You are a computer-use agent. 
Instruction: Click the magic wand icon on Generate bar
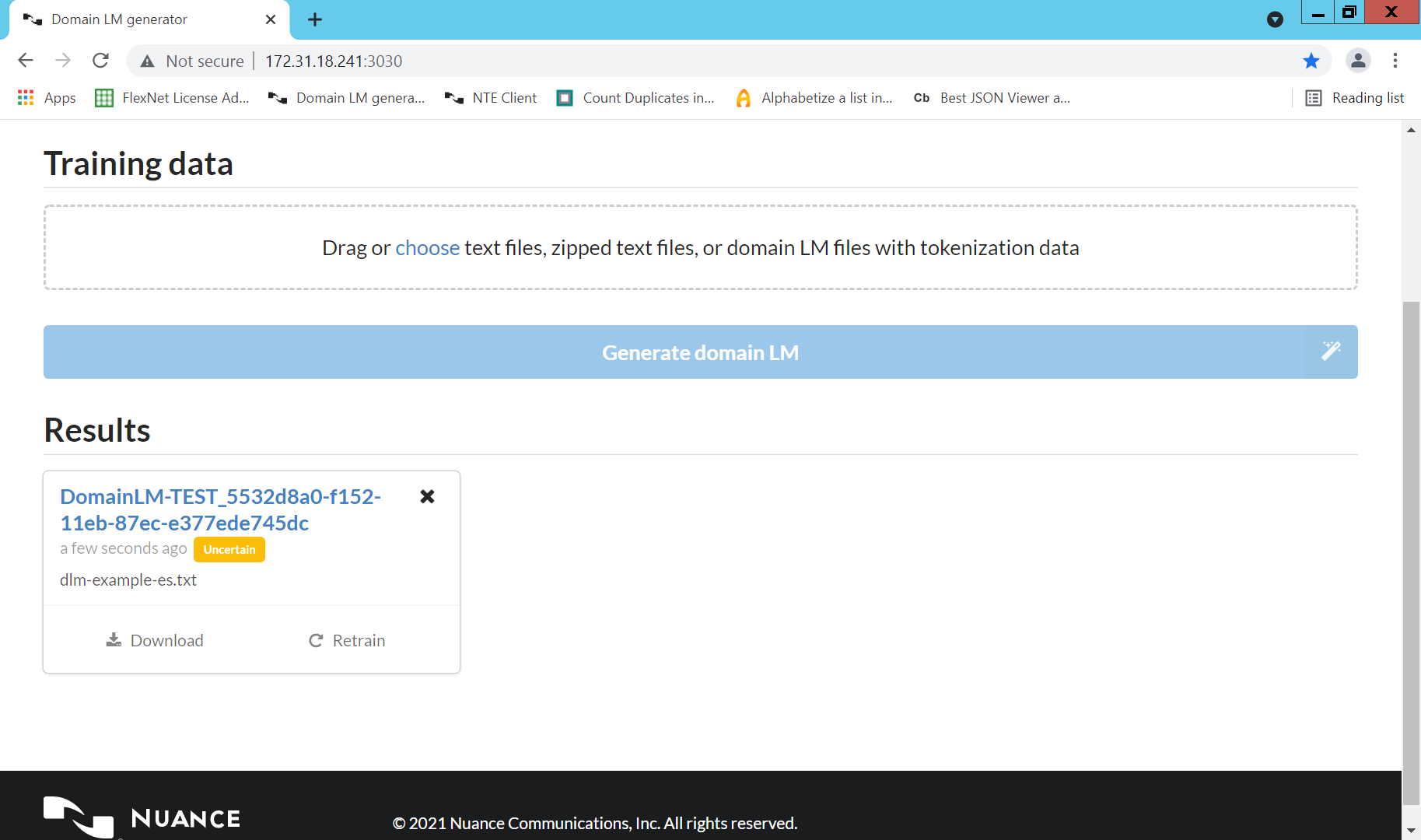pos(1331,352)
